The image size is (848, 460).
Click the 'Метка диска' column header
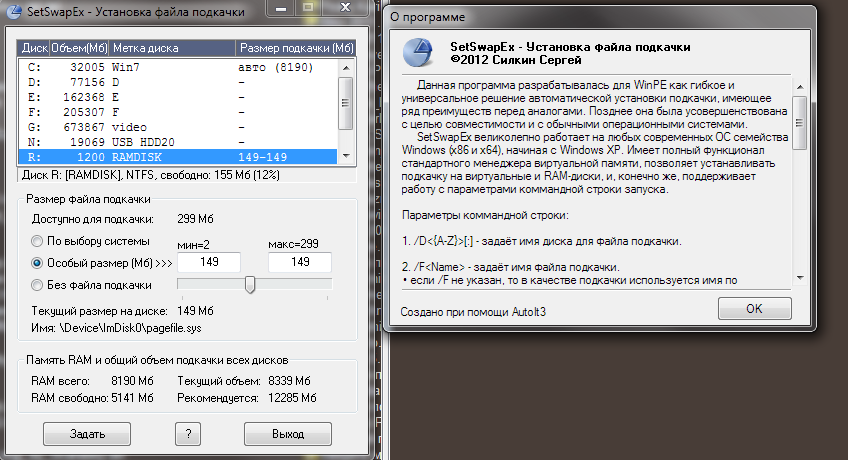click(172, 48)
